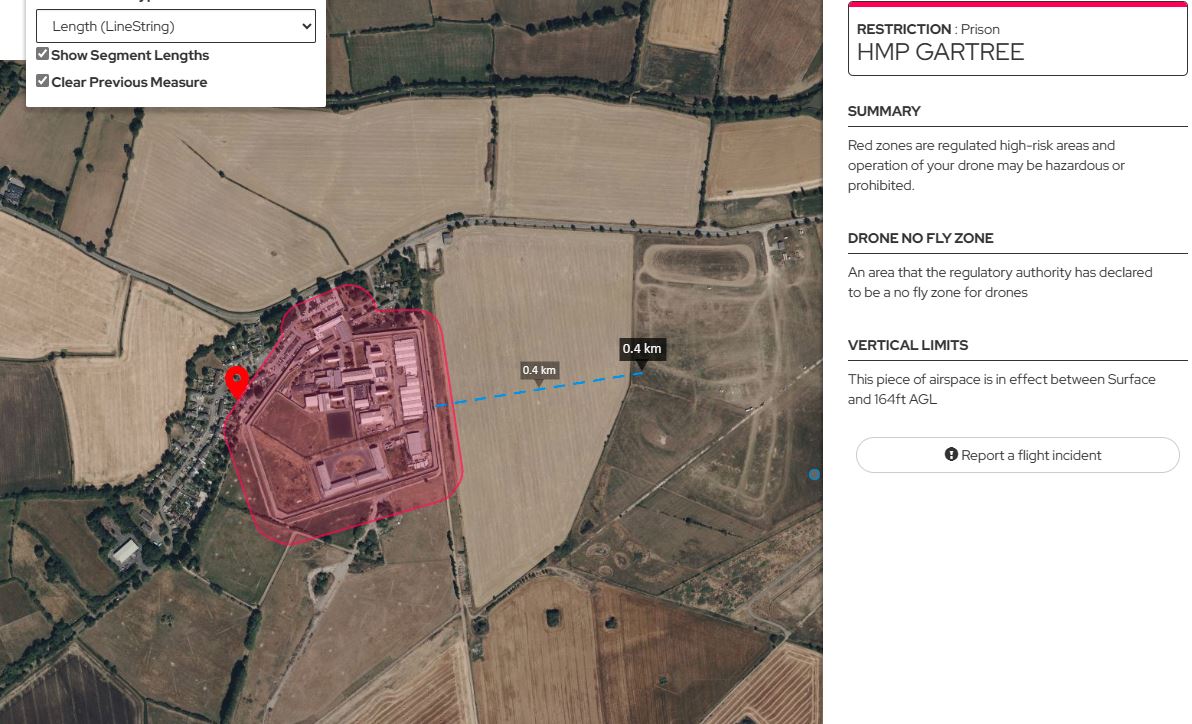Click the Report a flight incident button

(x=1017, y=455)
